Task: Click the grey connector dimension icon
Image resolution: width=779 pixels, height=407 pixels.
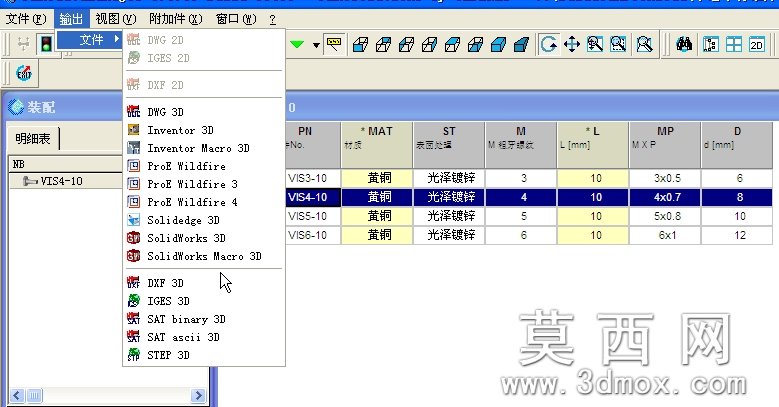Action: [x=23, y=44]
